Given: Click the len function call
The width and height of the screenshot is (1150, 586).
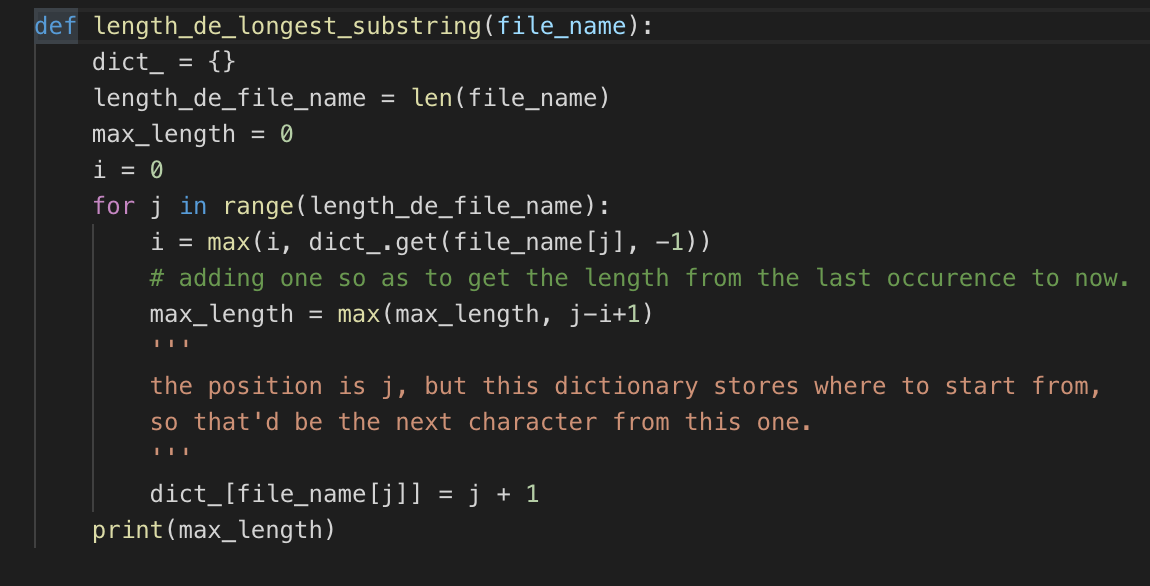Looking at the screenshot, I should pos(433,97).
